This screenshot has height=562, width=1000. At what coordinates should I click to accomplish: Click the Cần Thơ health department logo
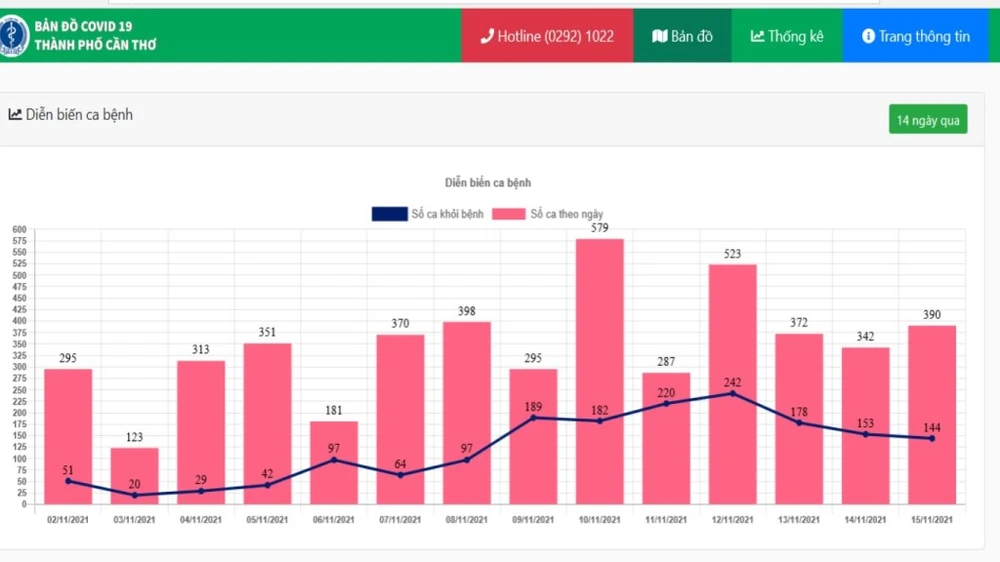point(15,36)
